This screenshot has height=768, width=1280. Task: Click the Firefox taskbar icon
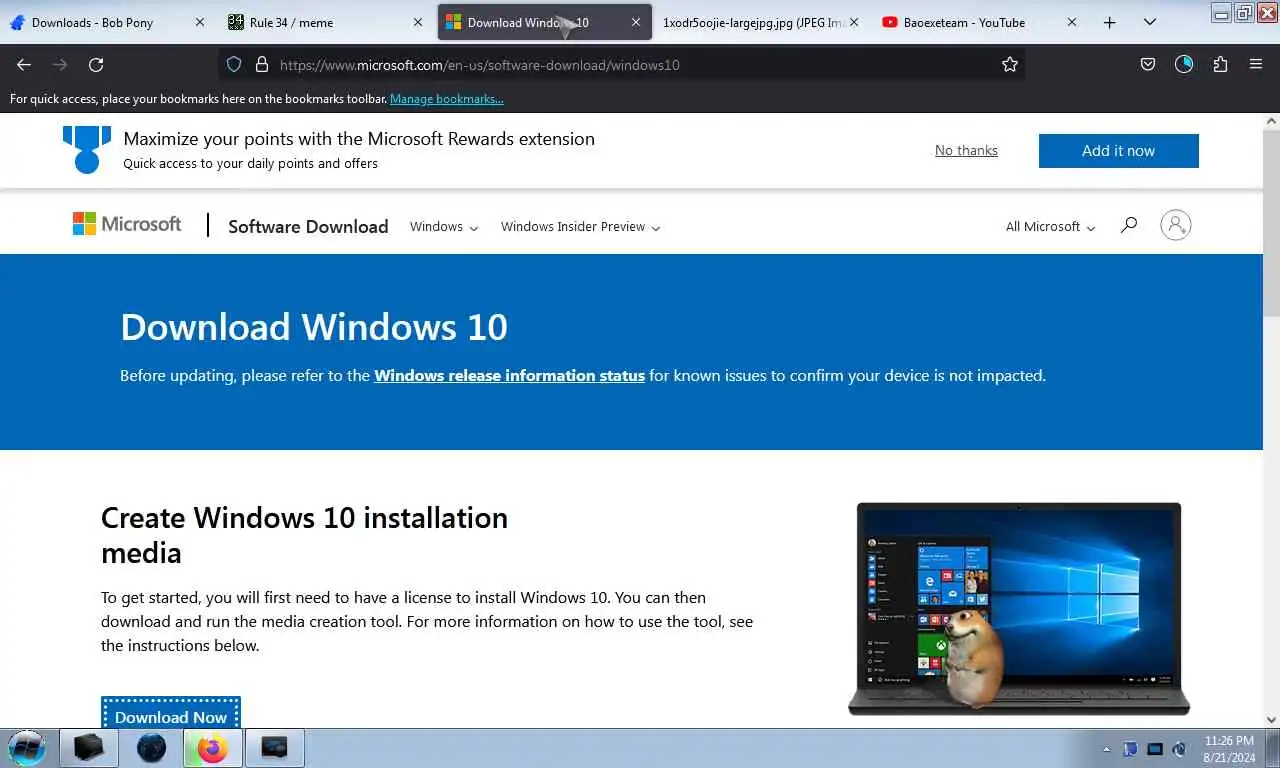click(x=213, y=748)
